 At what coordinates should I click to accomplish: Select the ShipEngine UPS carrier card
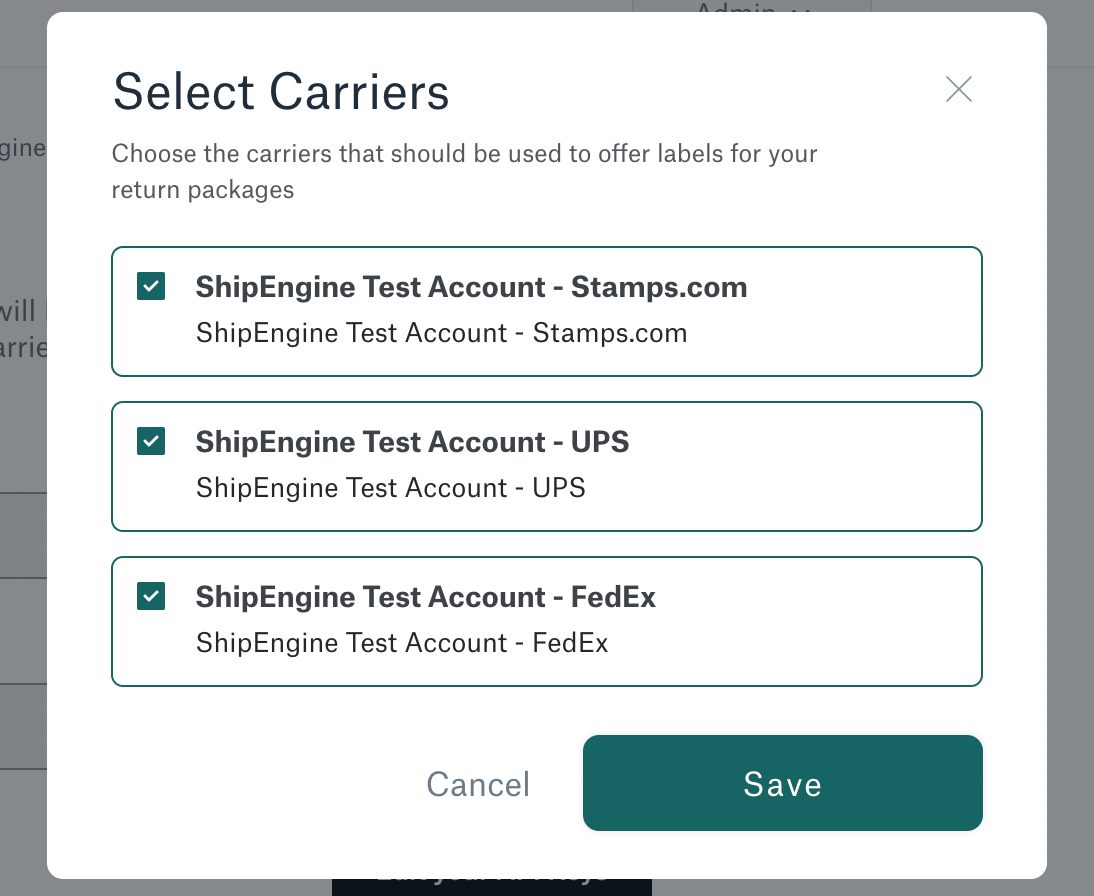547,466
